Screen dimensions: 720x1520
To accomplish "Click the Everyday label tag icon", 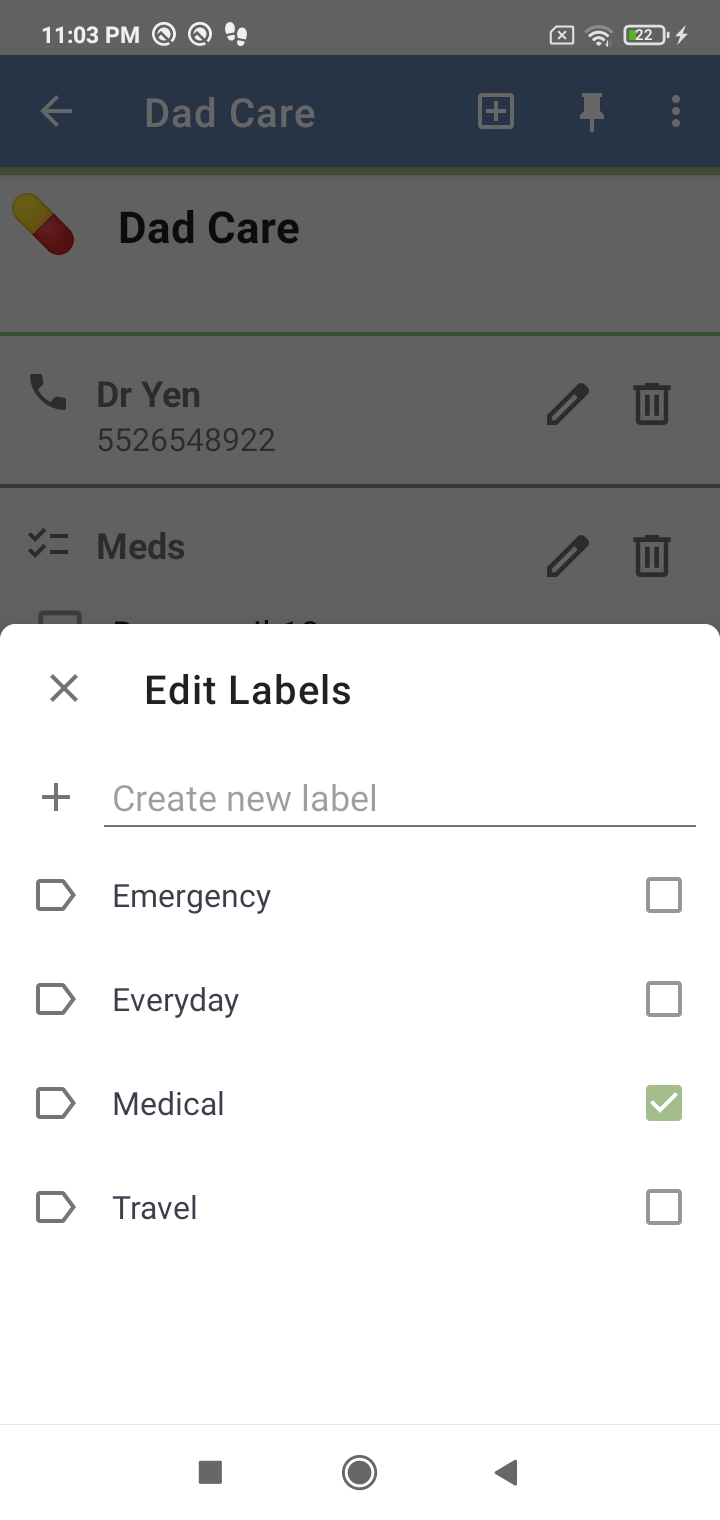I will click(56, 999).
